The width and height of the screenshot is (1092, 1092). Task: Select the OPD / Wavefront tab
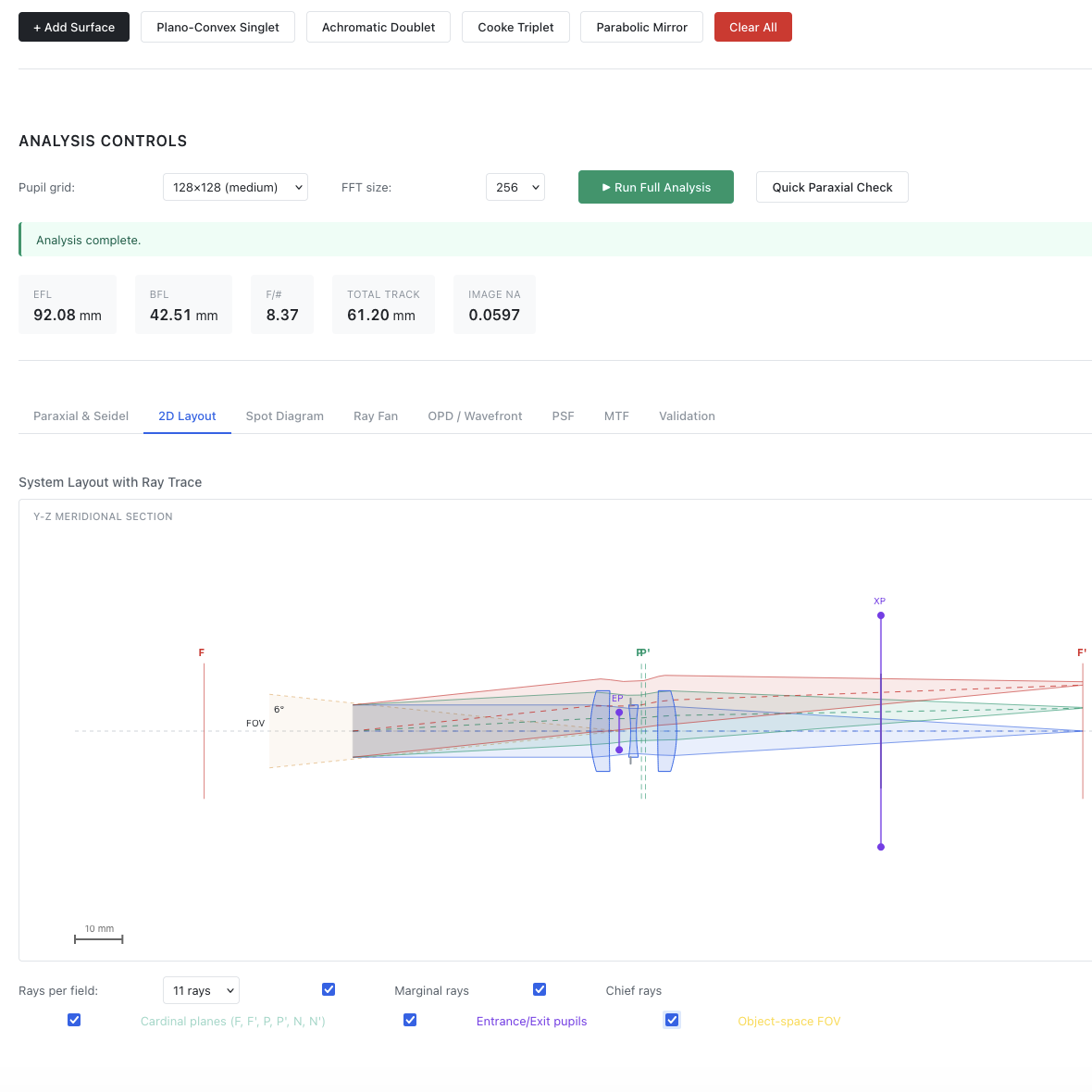(475, 416)
